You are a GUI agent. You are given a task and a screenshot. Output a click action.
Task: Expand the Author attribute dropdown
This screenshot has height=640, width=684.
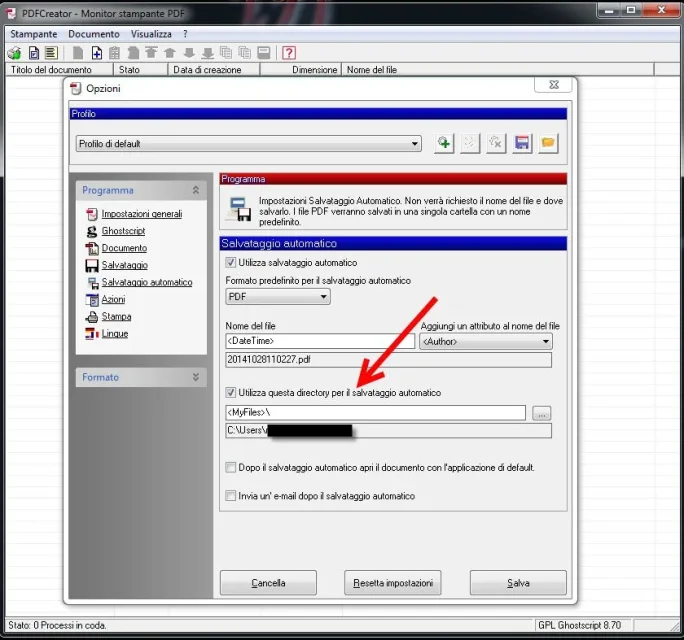pos(485,342)
